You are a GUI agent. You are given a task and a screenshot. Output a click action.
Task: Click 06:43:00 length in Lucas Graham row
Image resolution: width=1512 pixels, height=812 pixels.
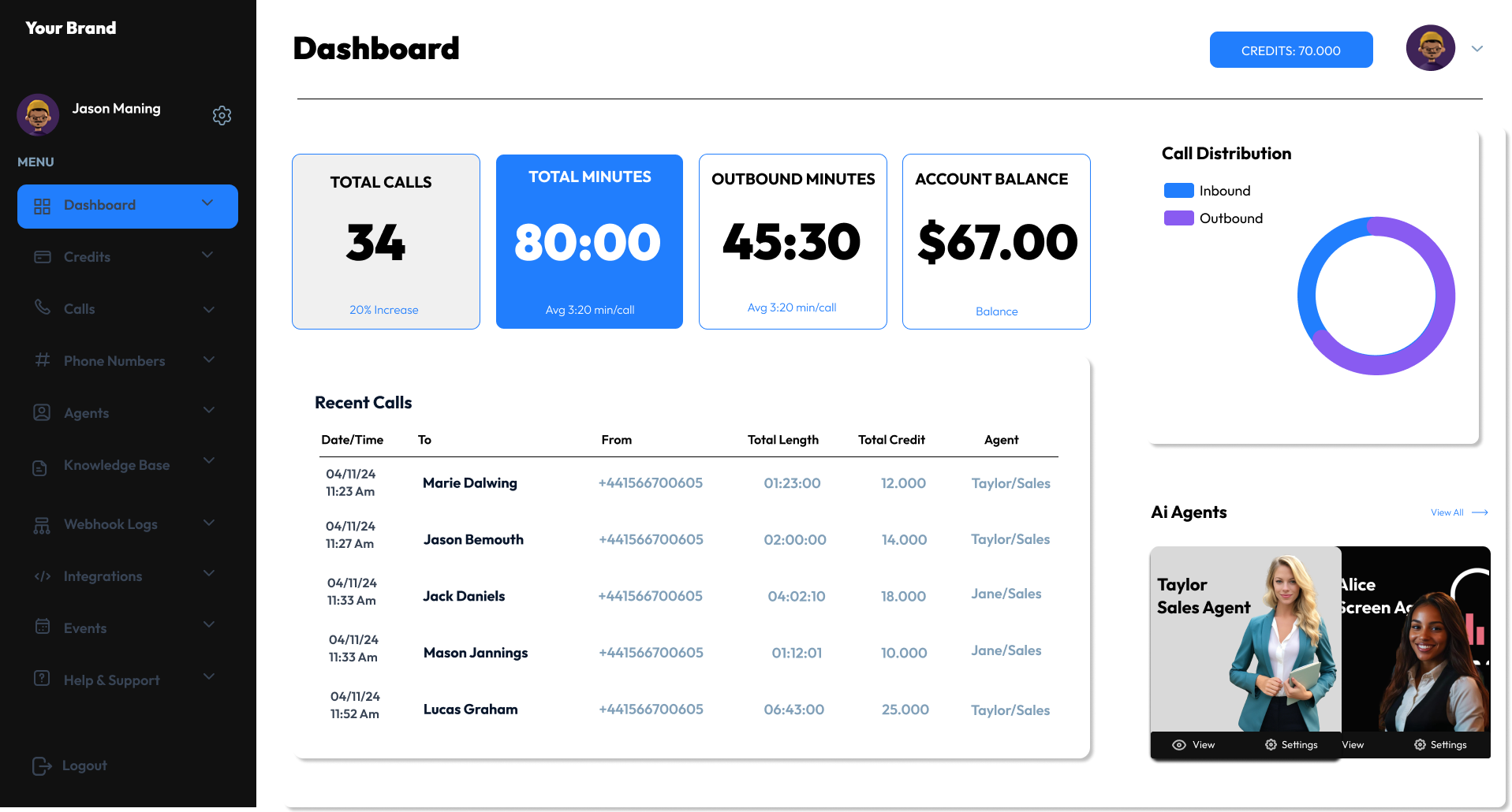tap(794, 710)
